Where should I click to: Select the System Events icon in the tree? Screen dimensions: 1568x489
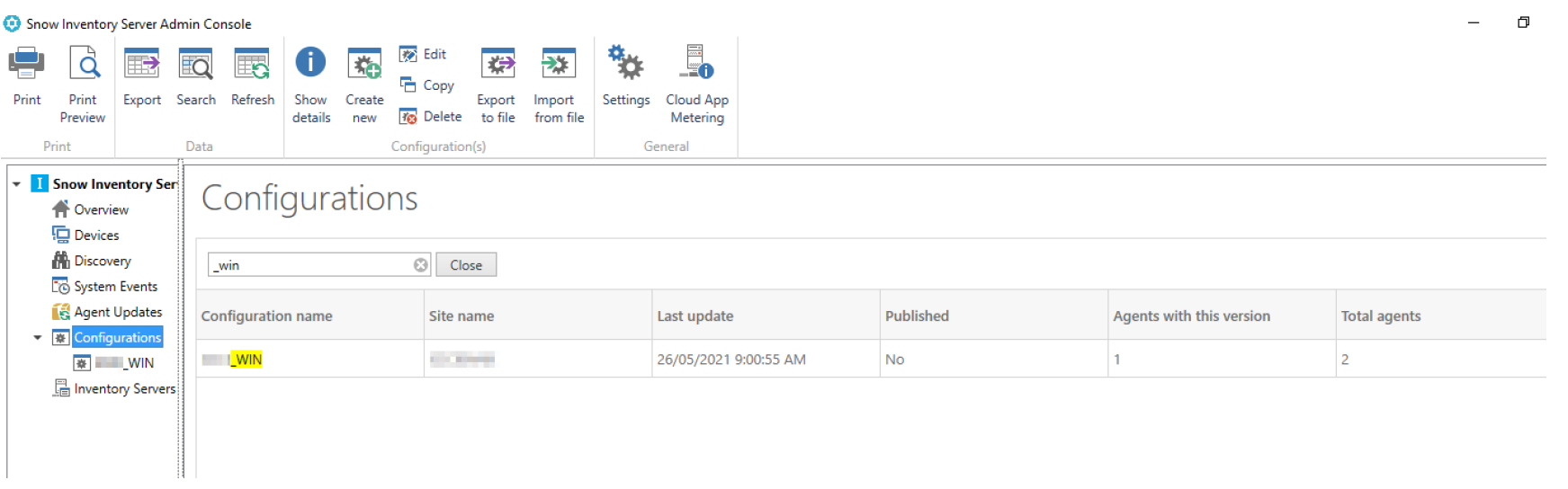click(x=60, y=286)
